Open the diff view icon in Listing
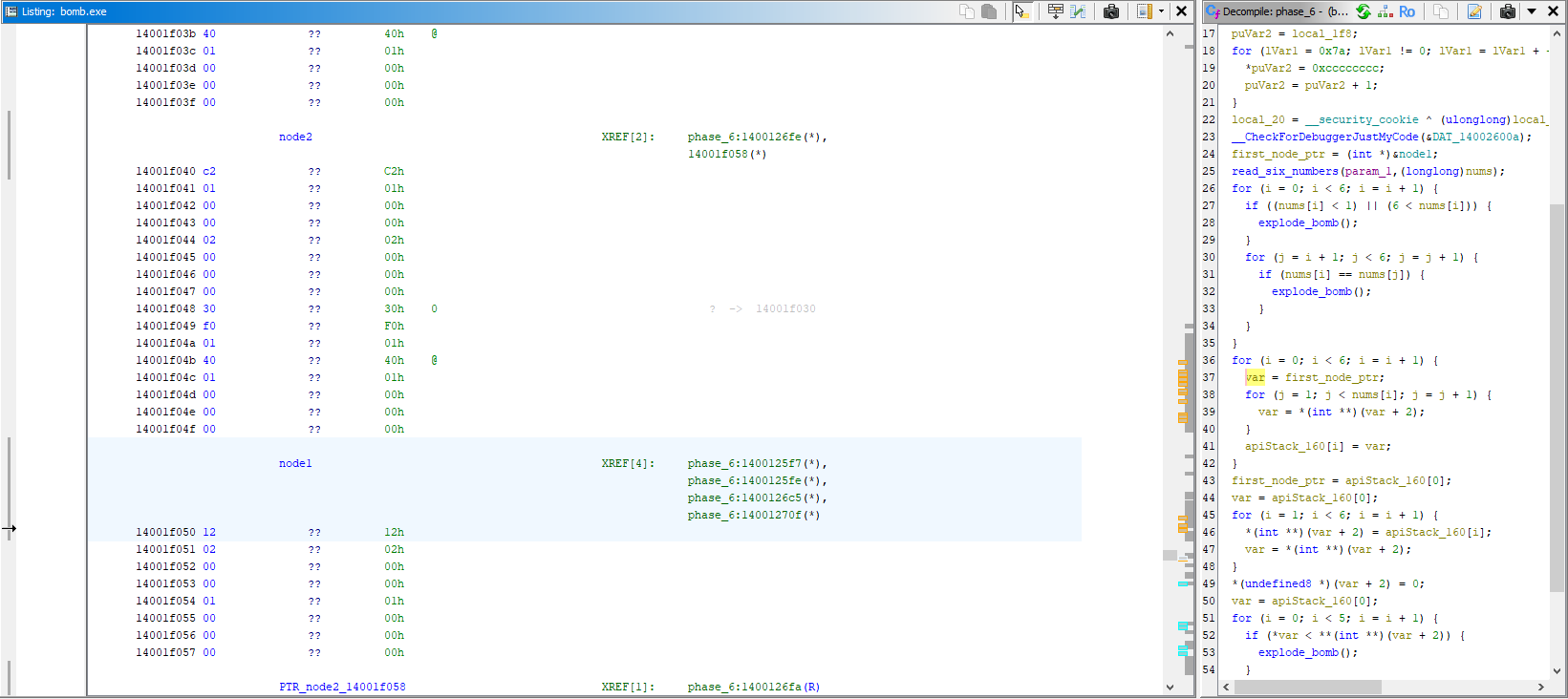This screenshot has height=699, width=1568. click(1078, 11)
